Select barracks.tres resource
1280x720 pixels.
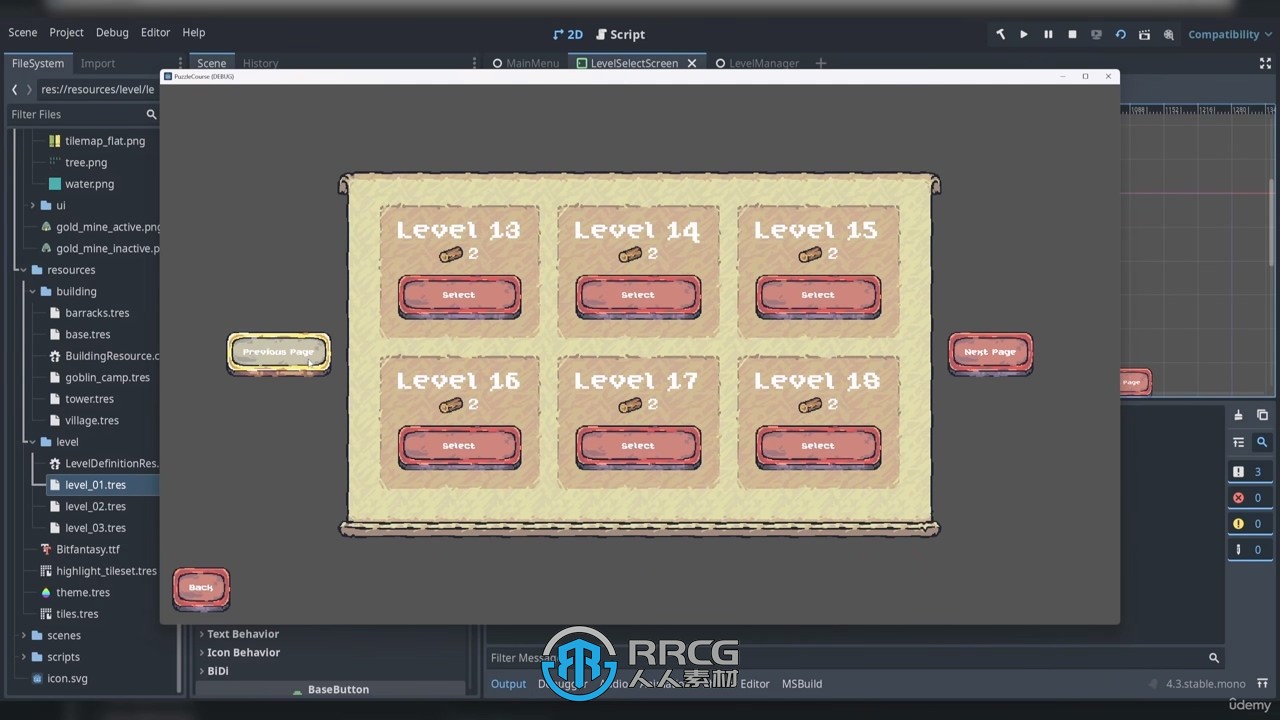96,313
